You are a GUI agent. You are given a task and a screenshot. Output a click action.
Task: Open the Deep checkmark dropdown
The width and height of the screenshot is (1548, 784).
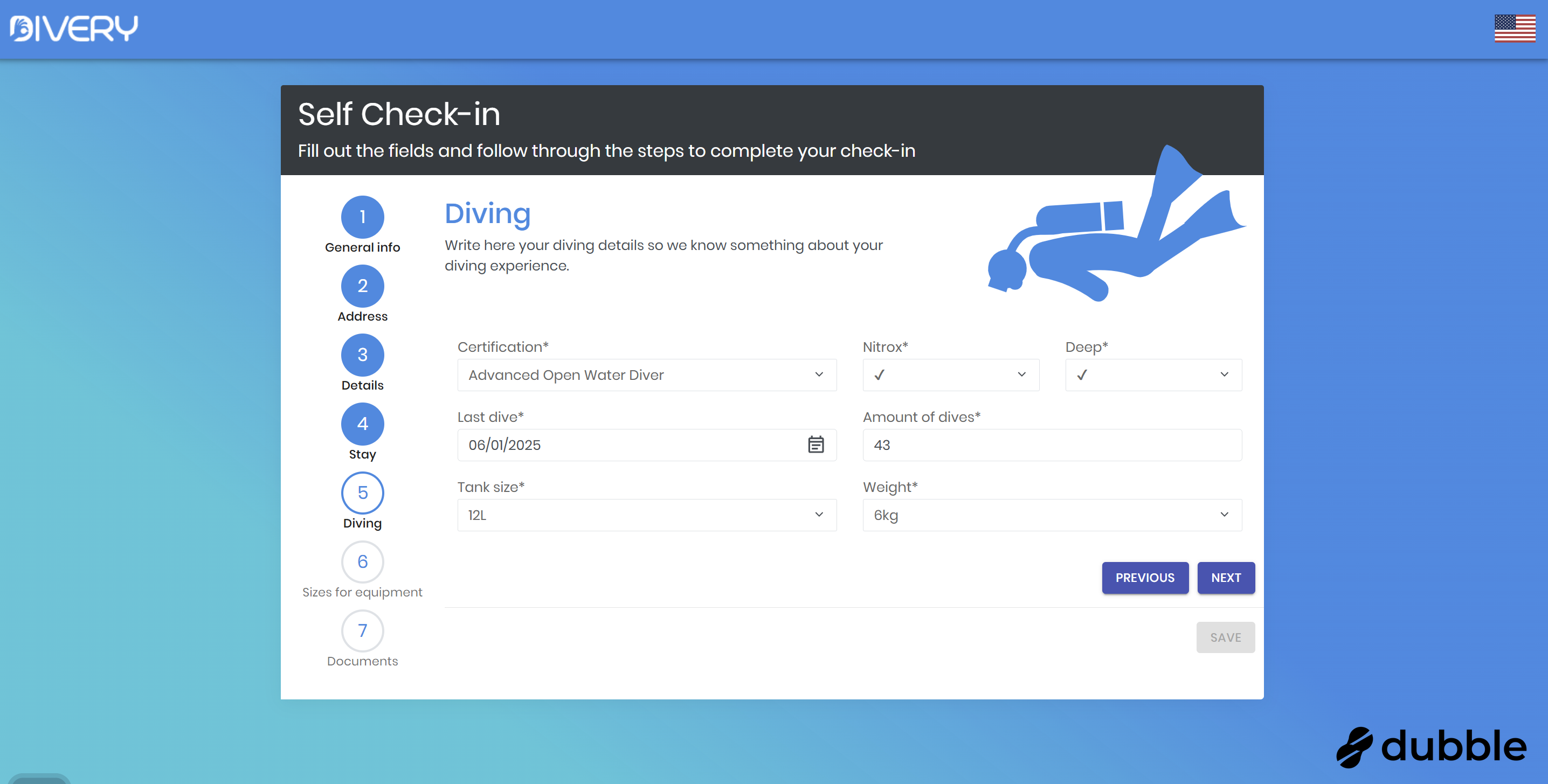(x=1153, y=375)
